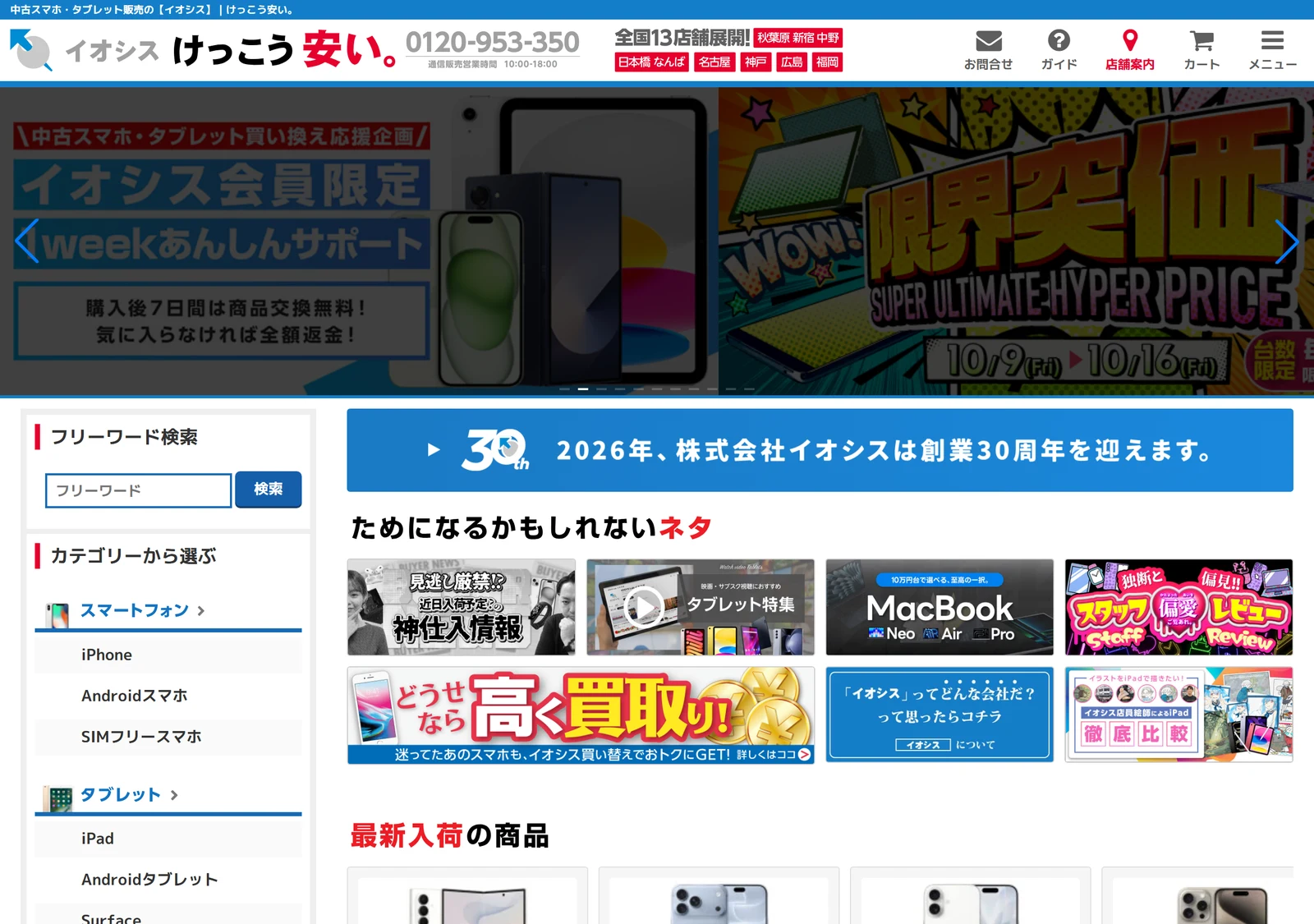The width and height of the screenshot is (1314, 924).
Task: Open the iPad 徹底比較 banner
Action: [1178, 715]
